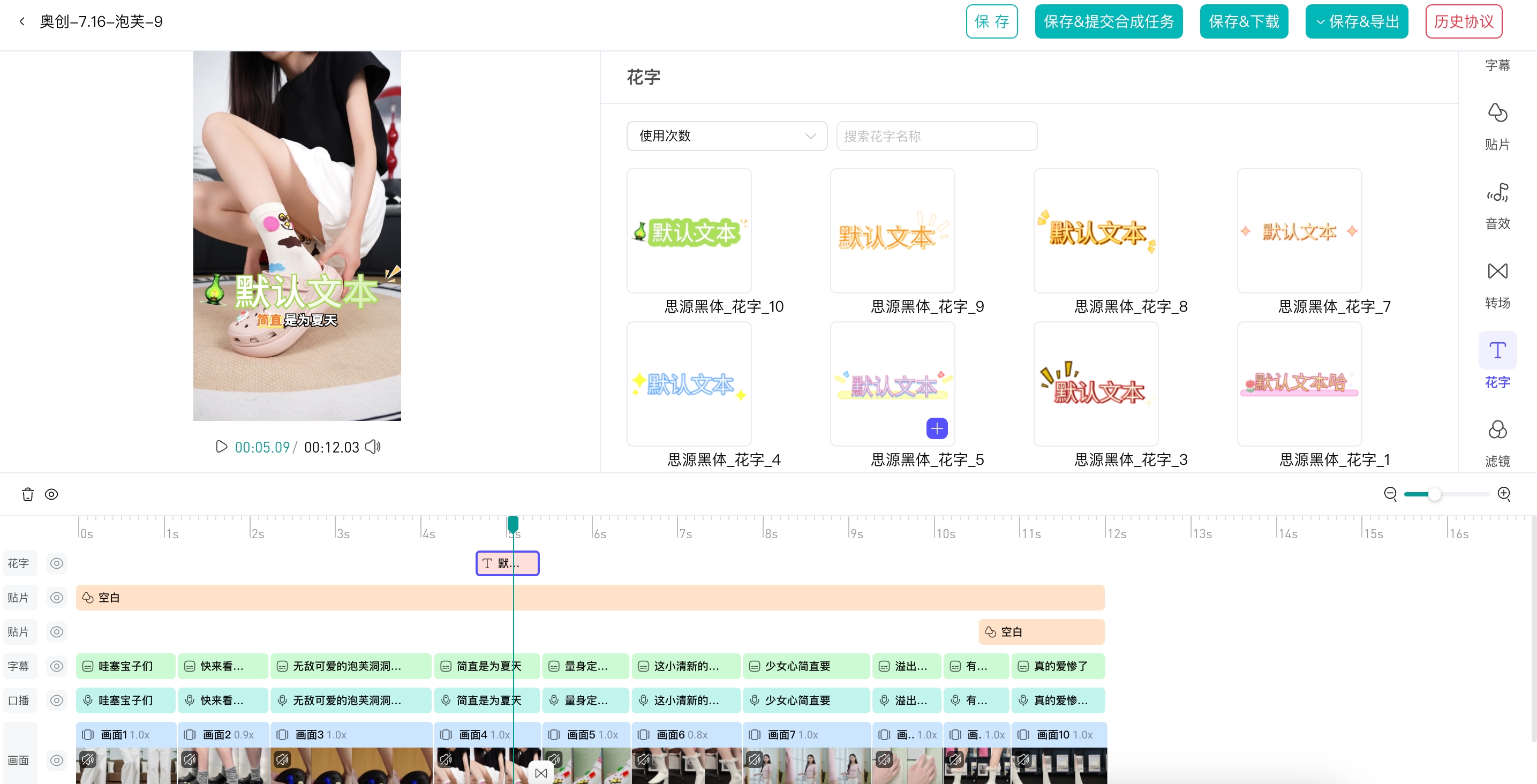Click the 搜索花字名称 search field
1537x784 pixels.
(x=936, y=135)
